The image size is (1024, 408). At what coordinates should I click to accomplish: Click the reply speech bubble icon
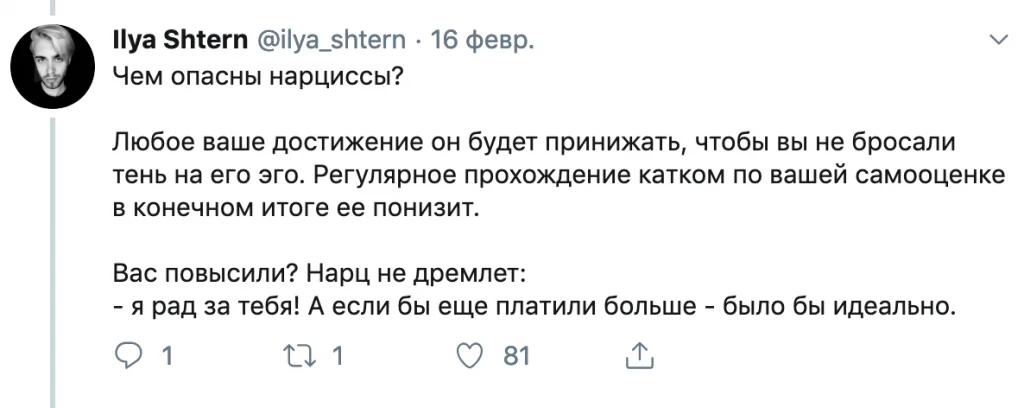pyautogui.click(x=127, y=356)
